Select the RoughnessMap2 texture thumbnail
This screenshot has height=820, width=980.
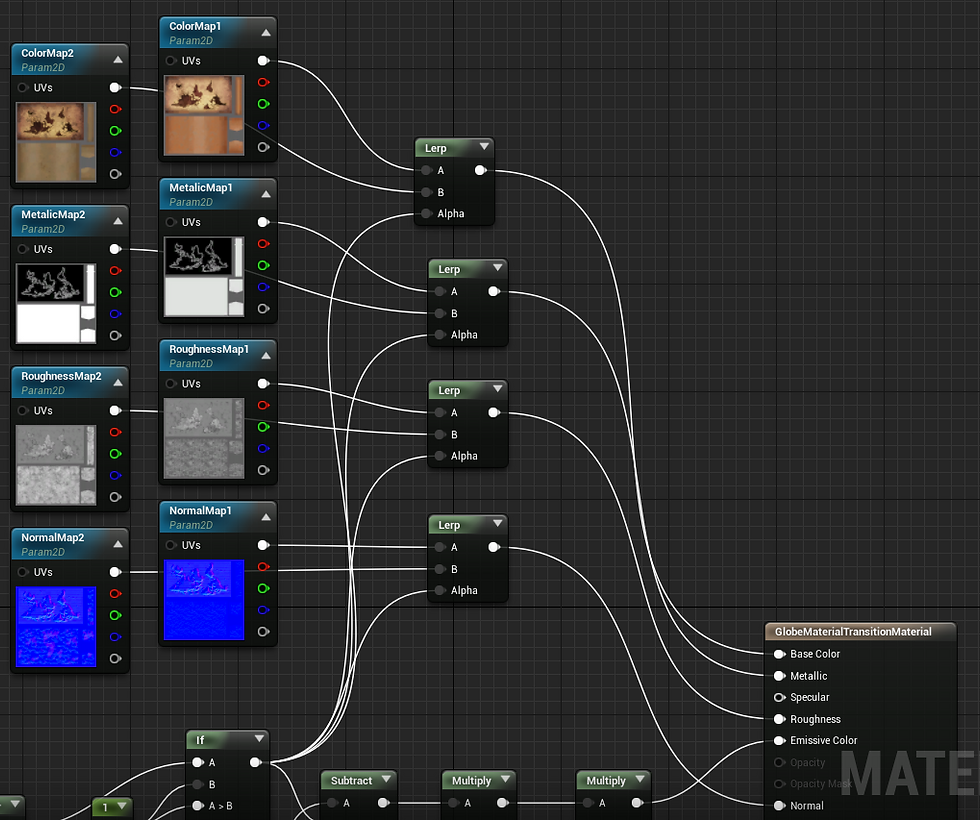[56, 465]
